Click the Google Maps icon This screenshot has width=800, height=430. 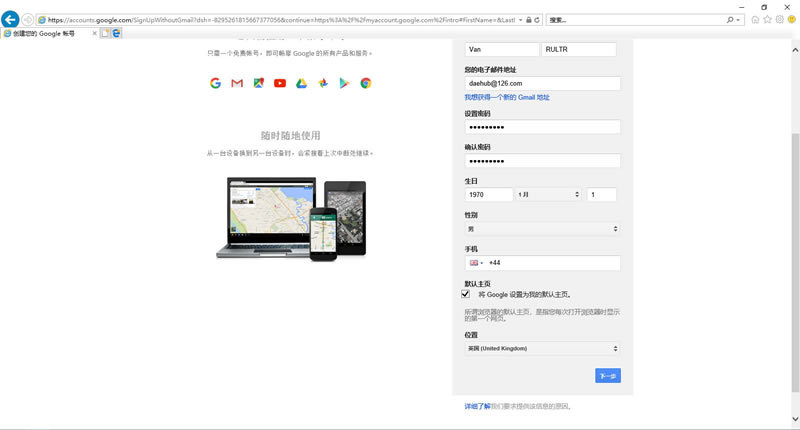pos(259,83)
